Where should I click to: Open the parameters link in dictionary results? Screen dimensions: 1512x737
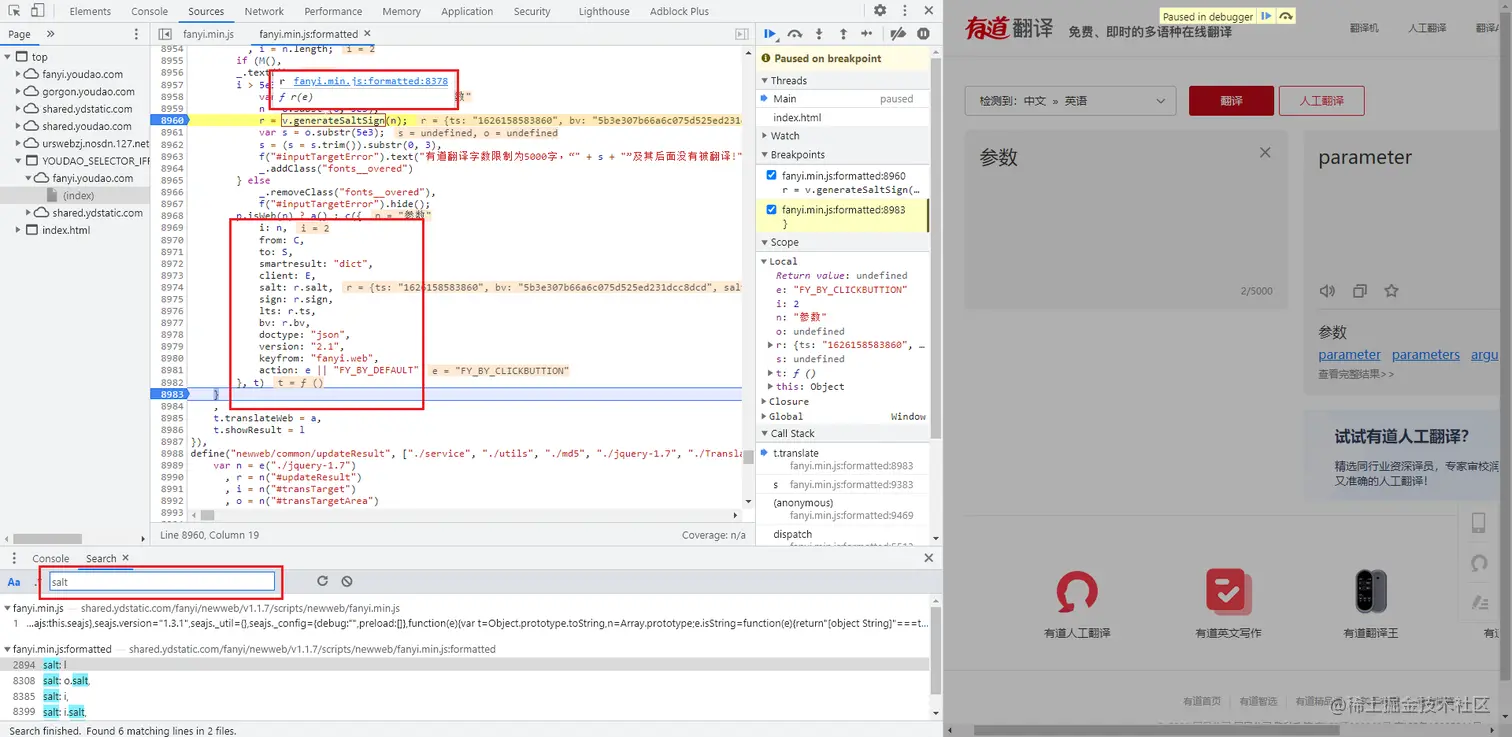point(1426,354)
